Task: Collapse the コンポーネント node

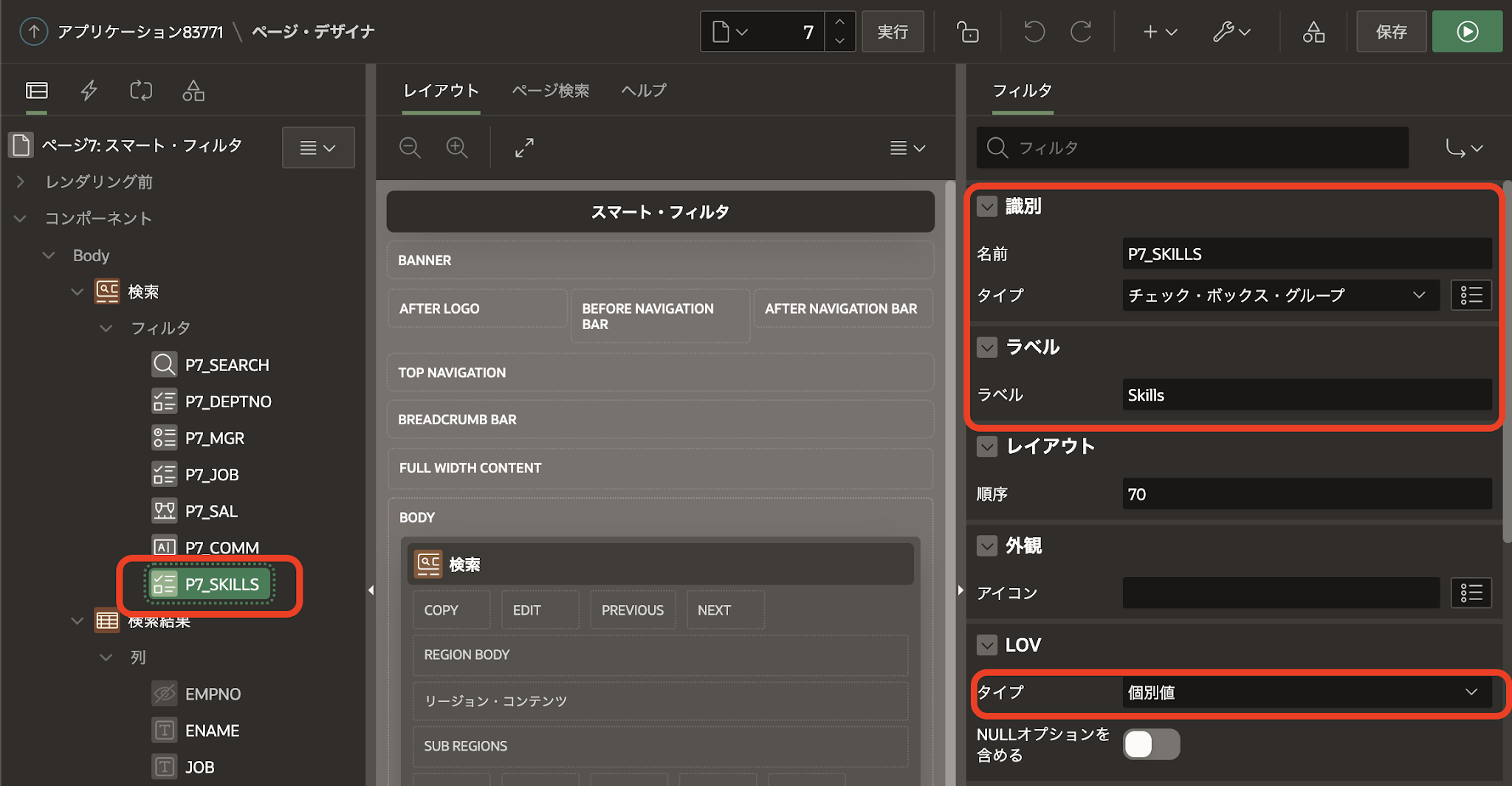Action: click(x=21, y=218)
